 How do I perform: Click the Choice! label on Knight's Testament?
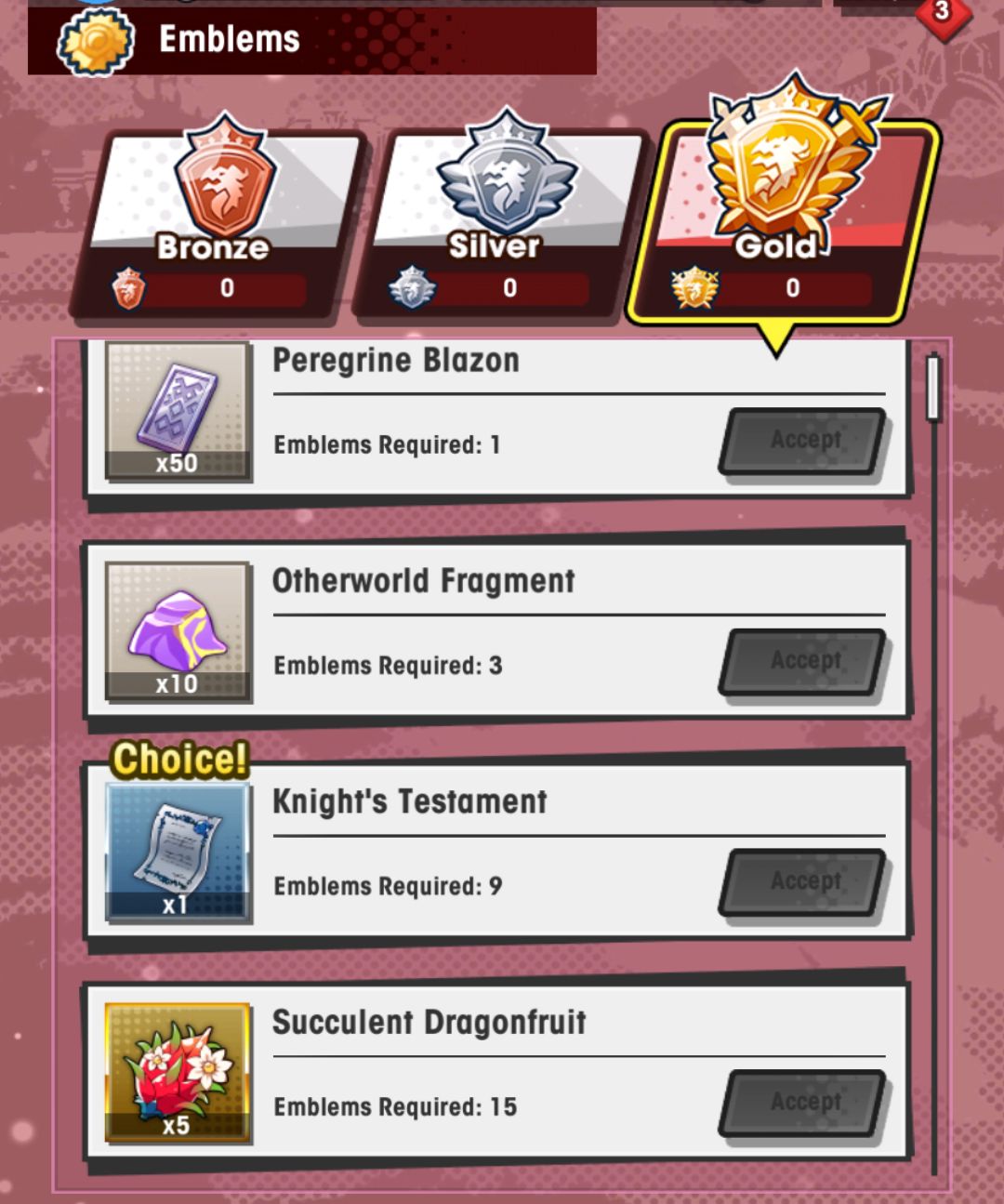[180, 759]
